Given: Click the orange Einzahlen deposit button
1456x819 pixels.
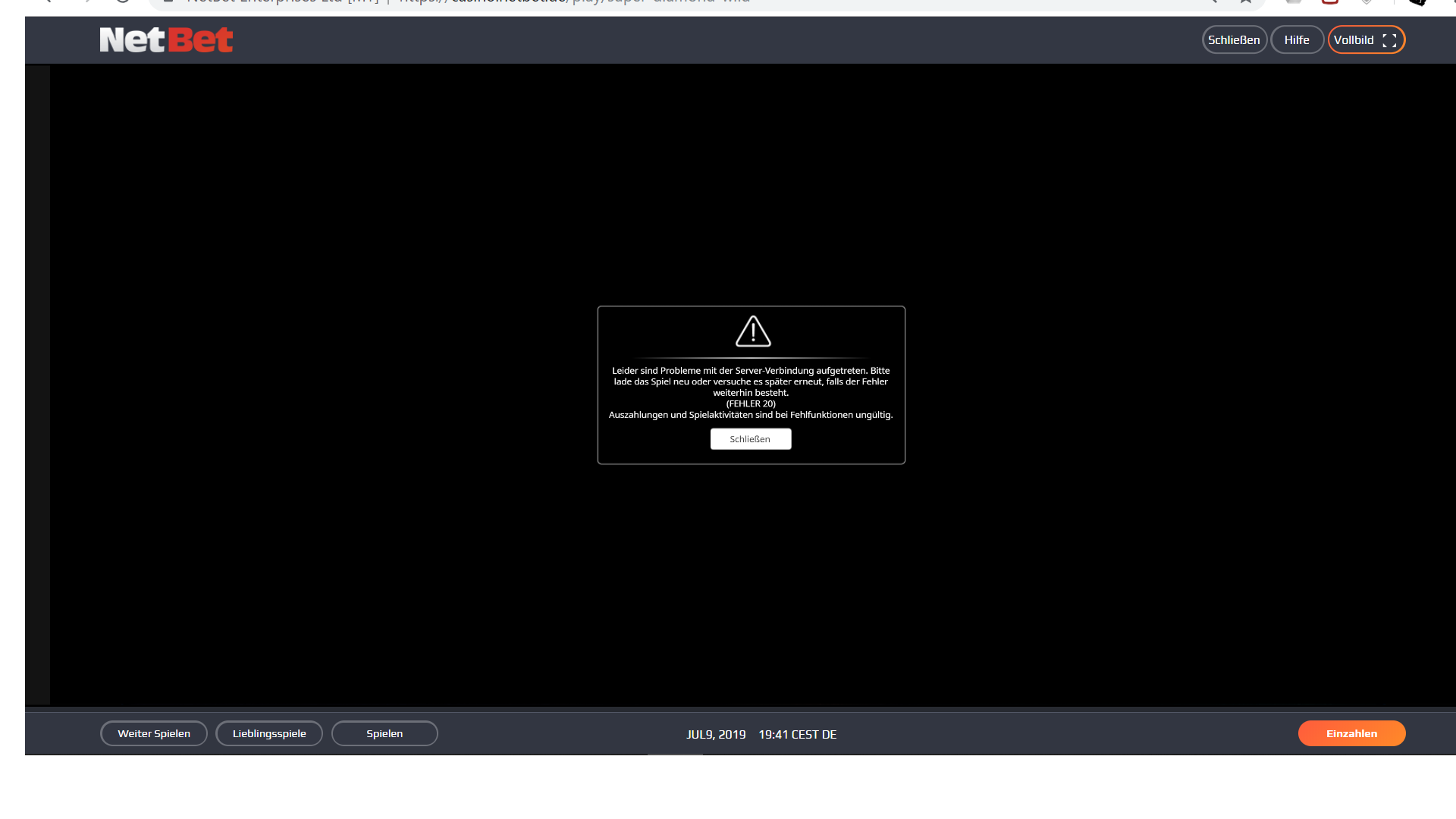Looking at the screenshot, I should pyautogui.click(x=1351, y=733).
